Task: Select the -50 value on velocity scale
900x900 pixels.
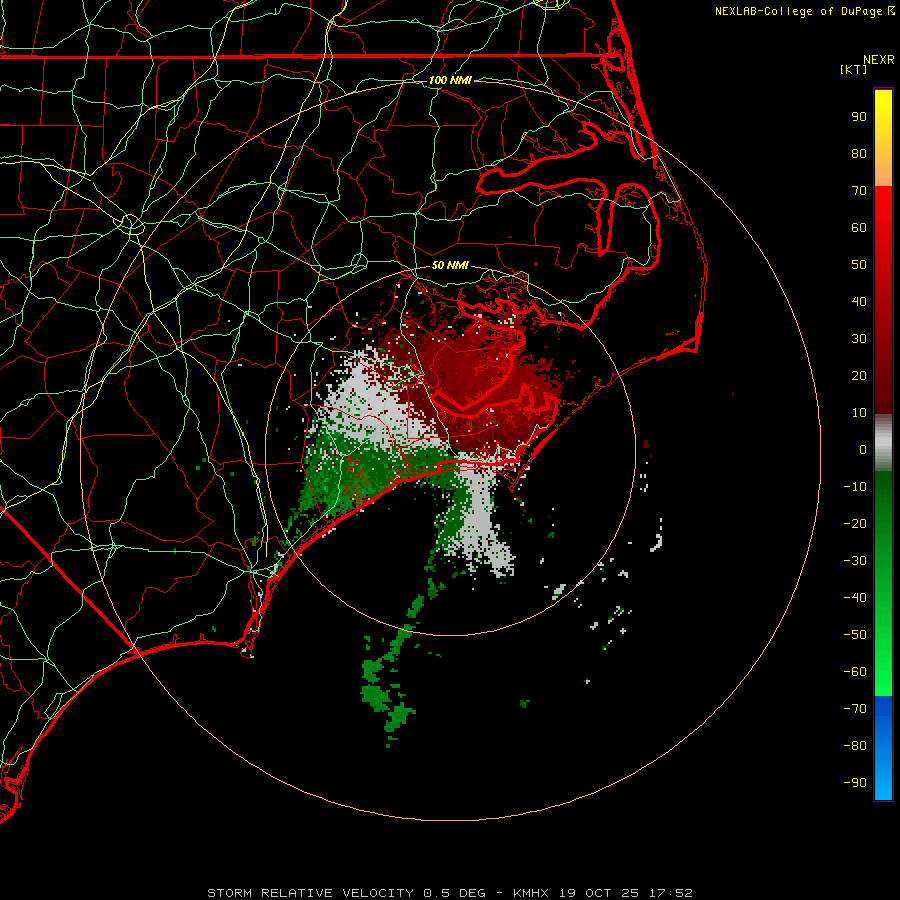Action: (x=855, y=635)
